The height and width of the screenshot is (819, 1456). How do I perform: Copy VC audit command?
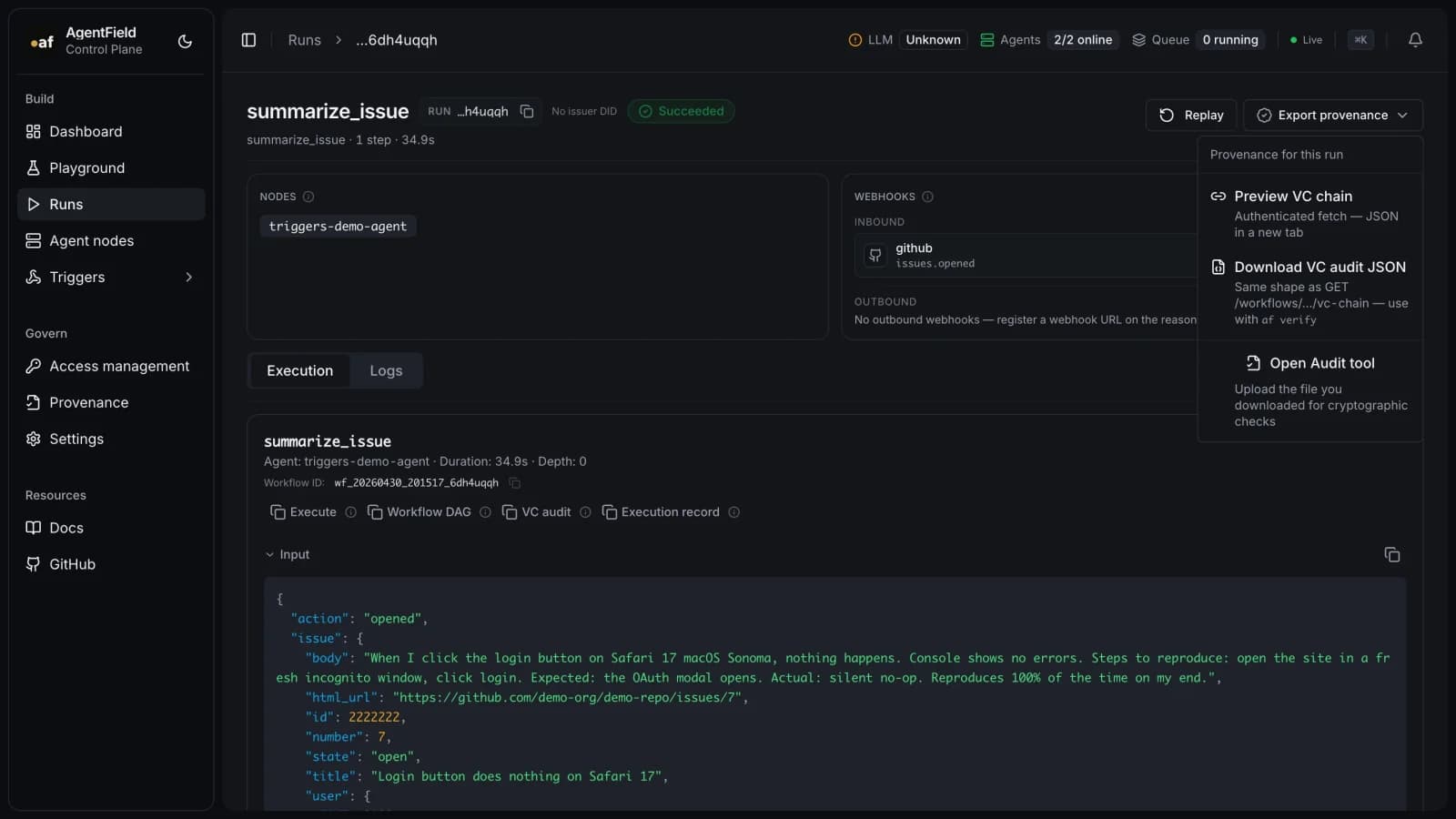point(536,512)
